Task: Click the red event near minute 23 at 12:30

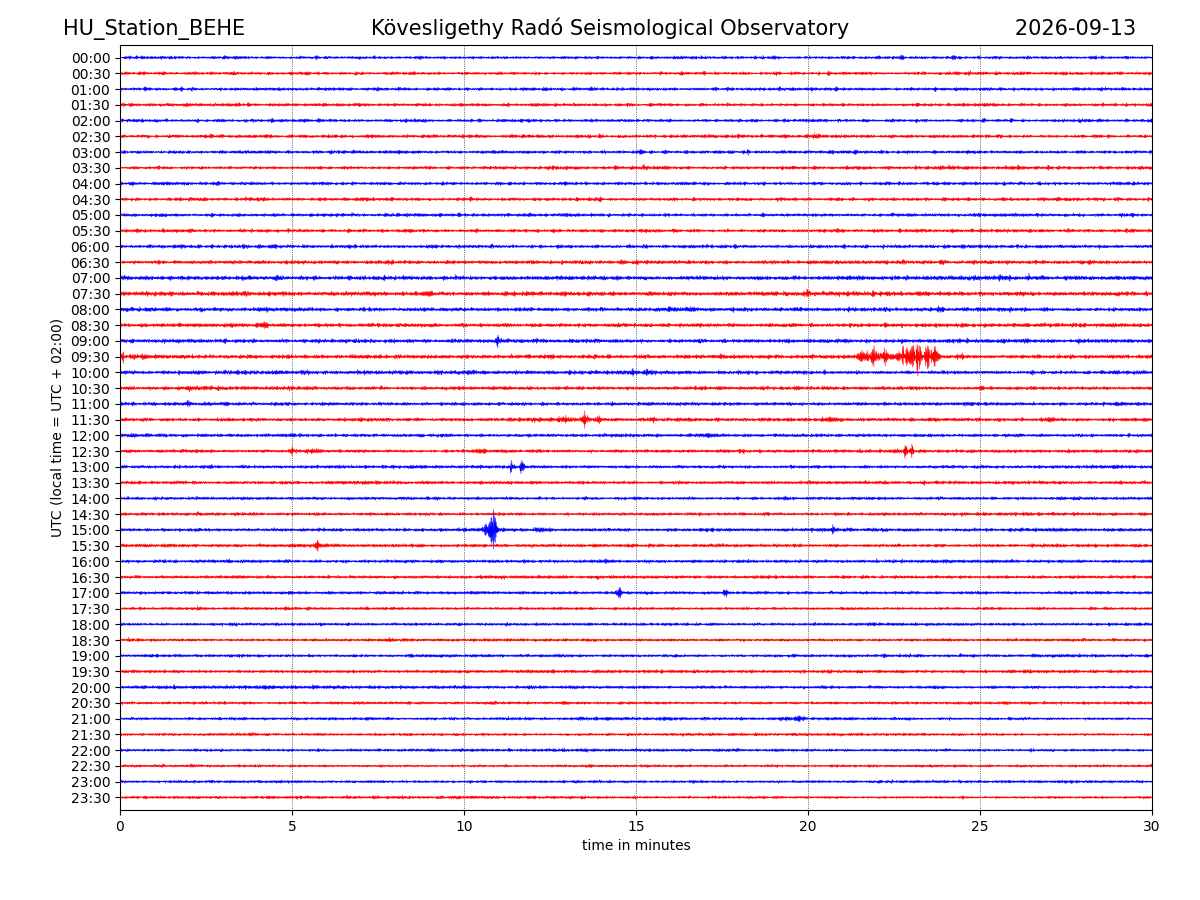Action: pyautogui.click(x=908, y=451)
